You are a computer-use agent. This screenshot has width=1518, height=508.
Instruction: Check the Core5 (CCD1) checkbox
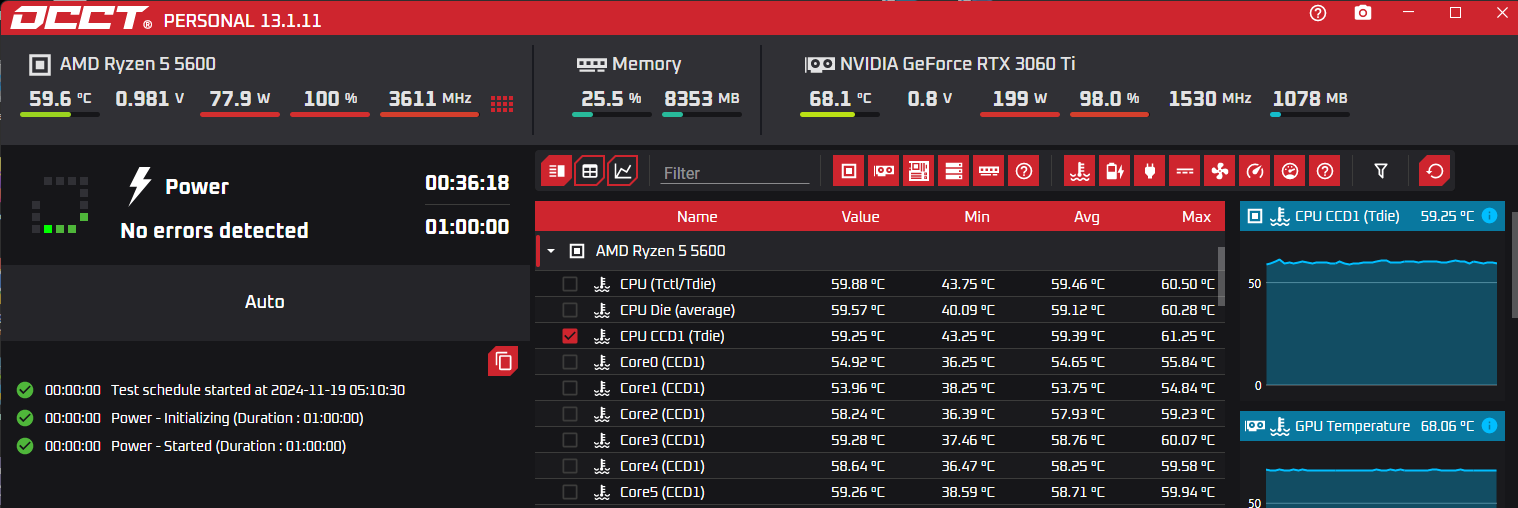tap(570, 492)
